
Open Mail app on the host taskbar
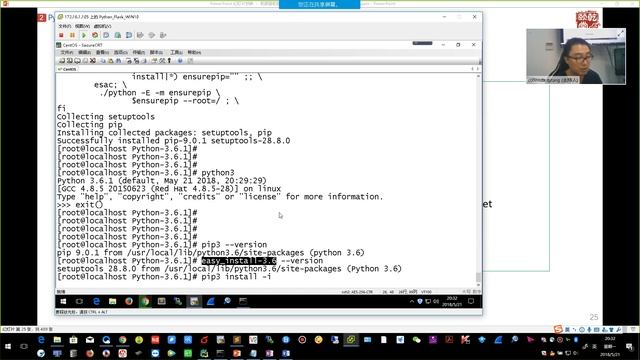[90, 340]
